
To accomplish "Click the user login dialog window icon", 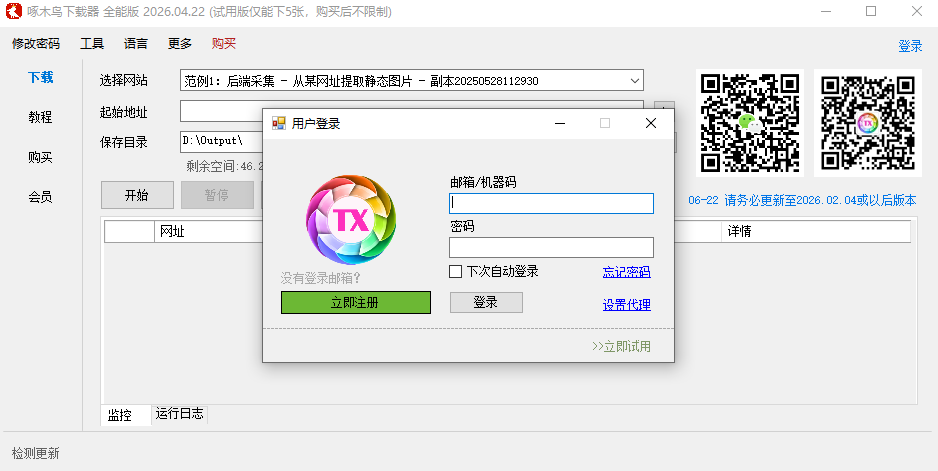I will click(x=279, y=123).
